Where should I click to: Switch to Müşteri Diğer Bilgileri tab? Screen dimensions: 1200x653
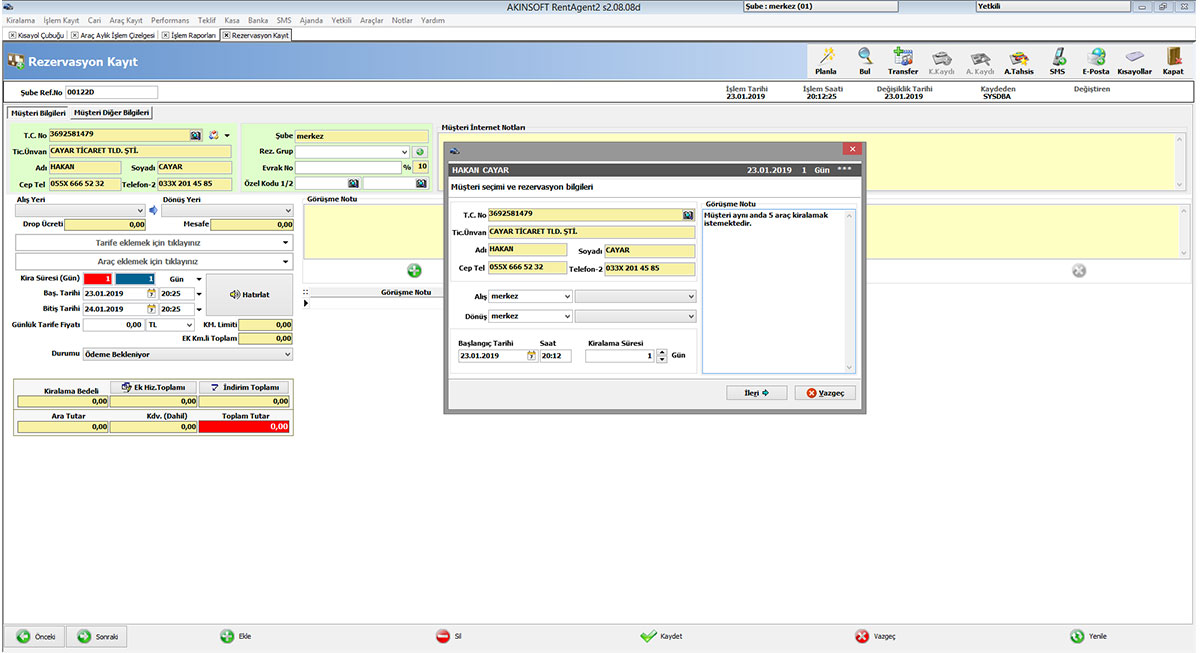coord(110,112)
